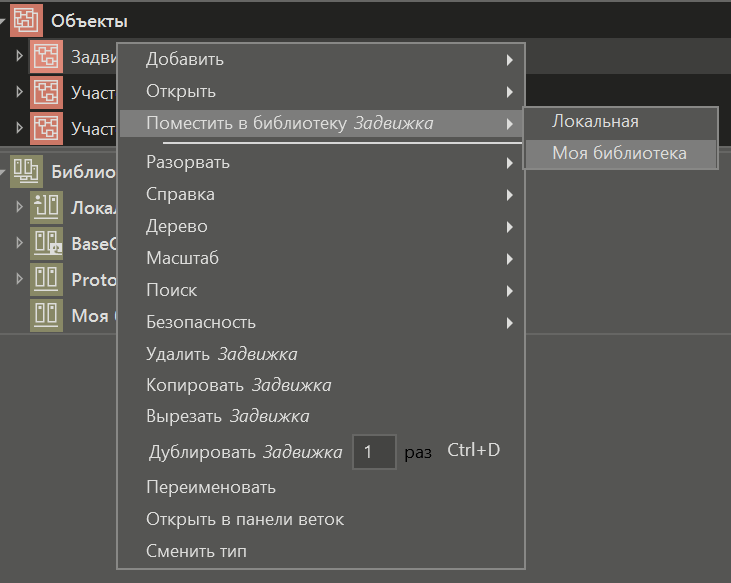The height and width of the screenshot is (583, 731).
Task: Click the Proto library icon
Action: [x=46, y=279]
